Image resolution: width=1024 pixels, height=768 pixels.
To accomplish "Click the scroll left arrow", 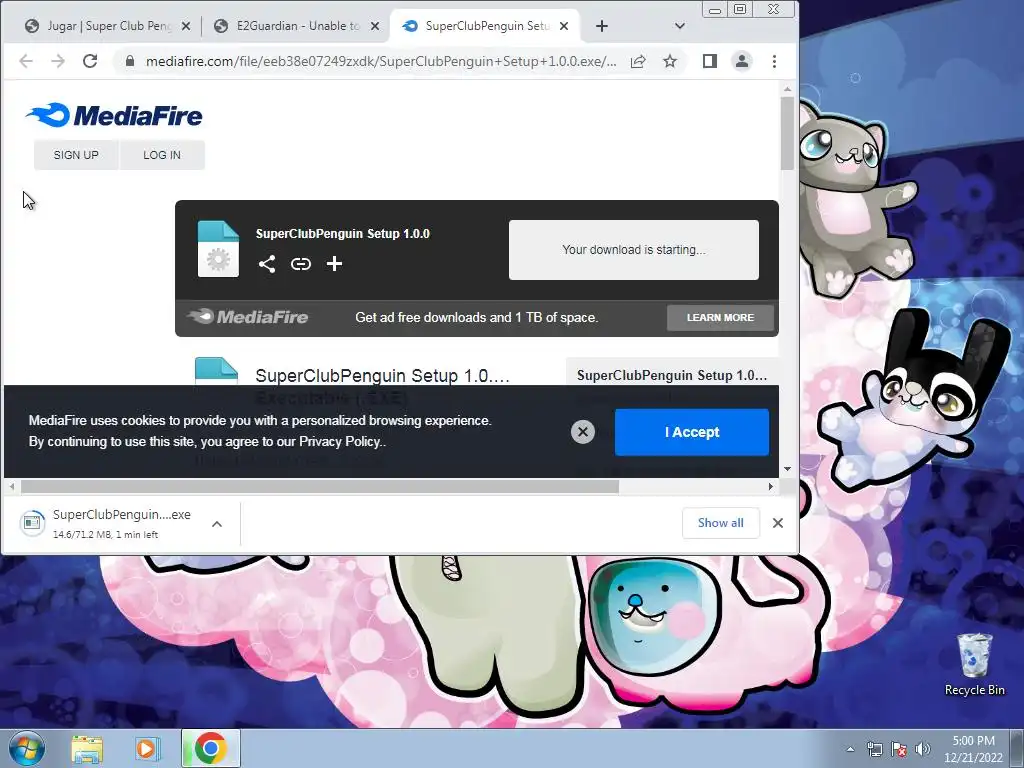I will pos(12,487).
